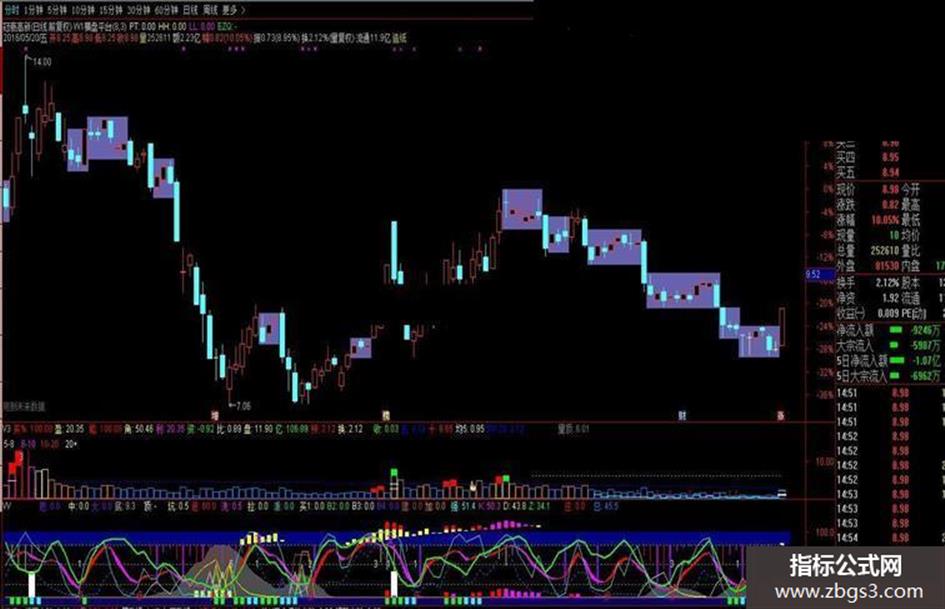Image resolution: width=945 pixels, height=609 pixels.
Task: Select the 15分钟 period tab
Action: [111, 10]
